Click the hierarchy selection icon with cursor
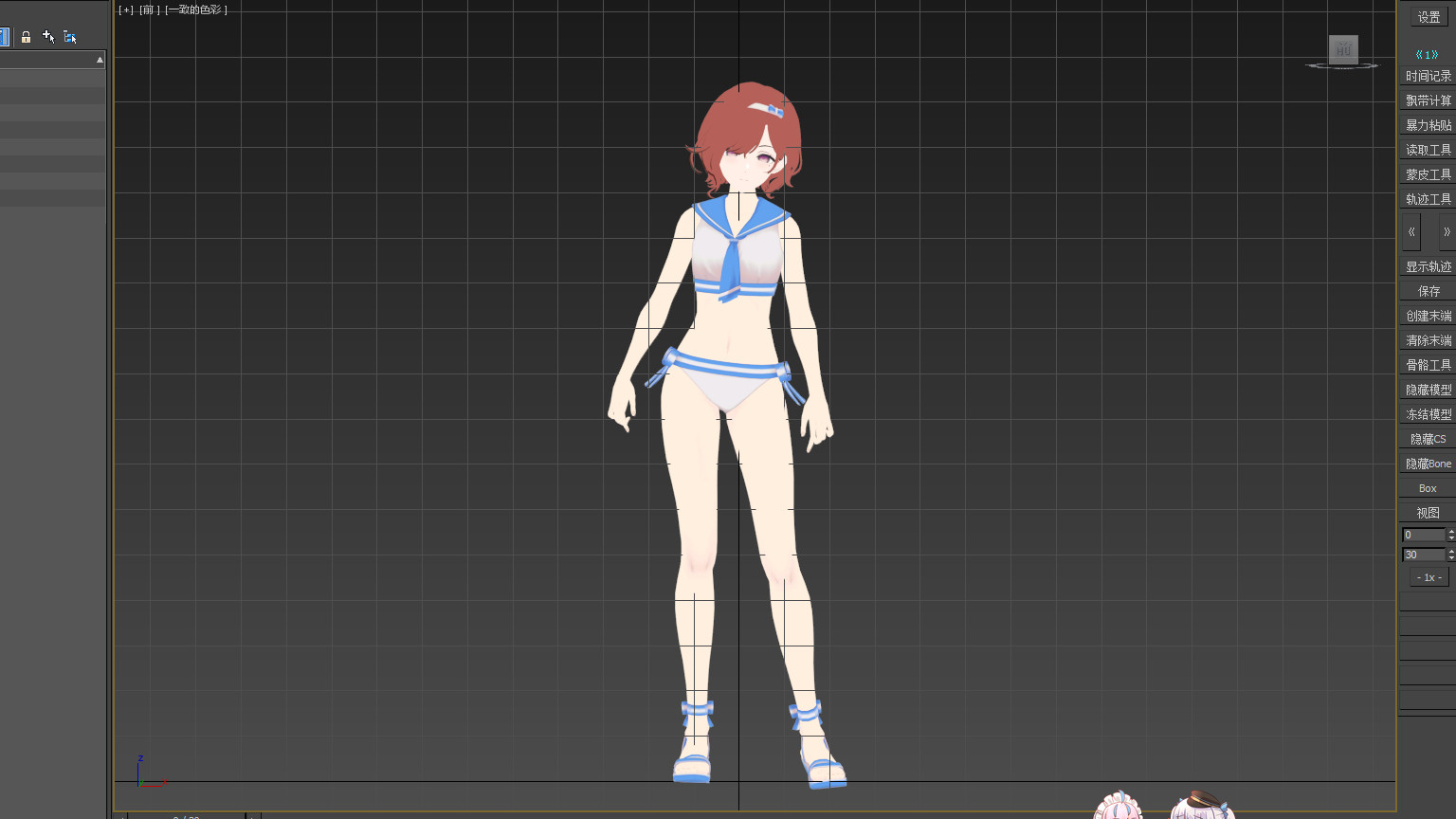 [70, 37]
